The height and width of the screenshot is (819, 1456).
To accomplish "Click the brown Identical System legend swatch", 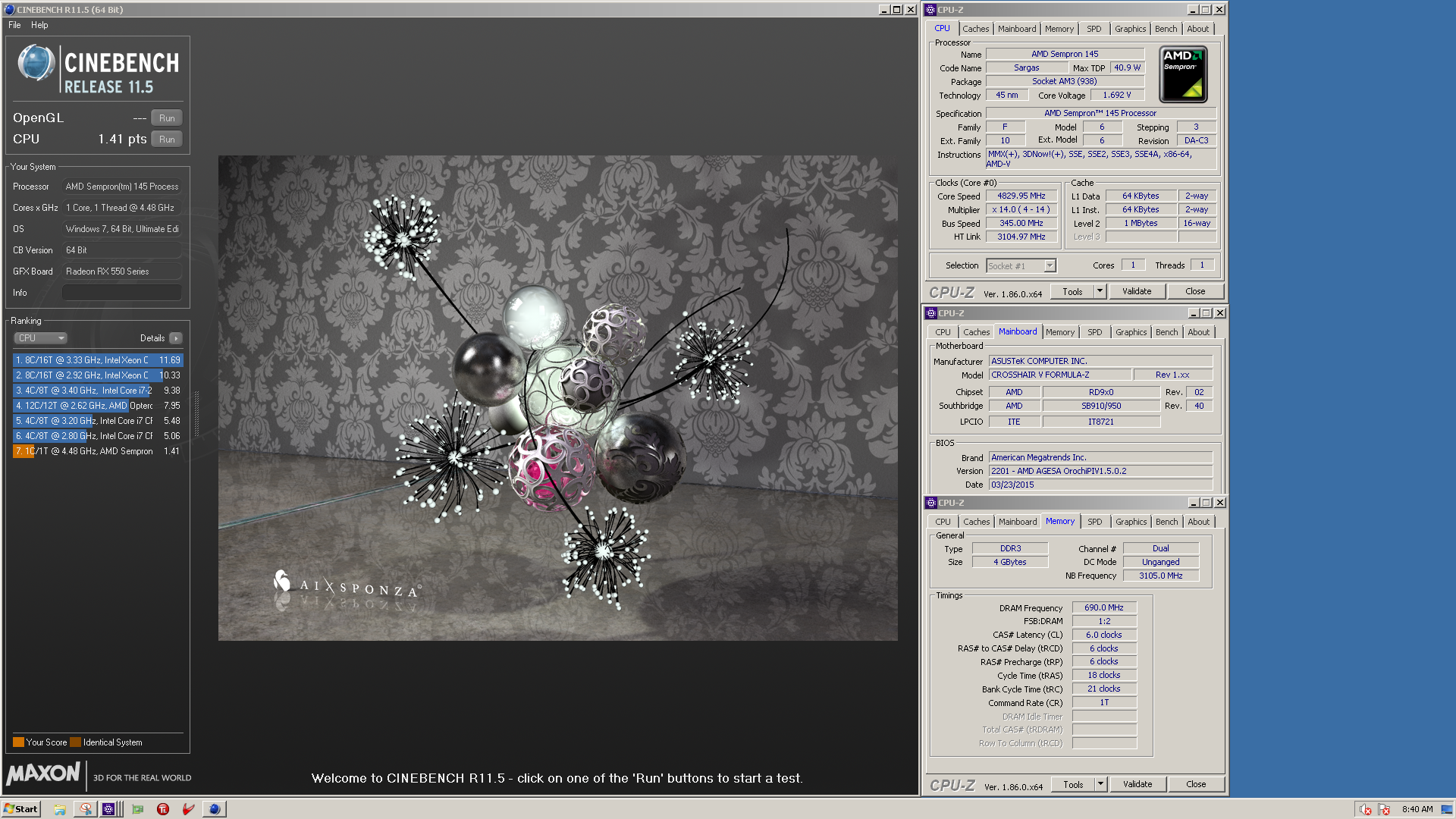I will [x=75, y=742].
